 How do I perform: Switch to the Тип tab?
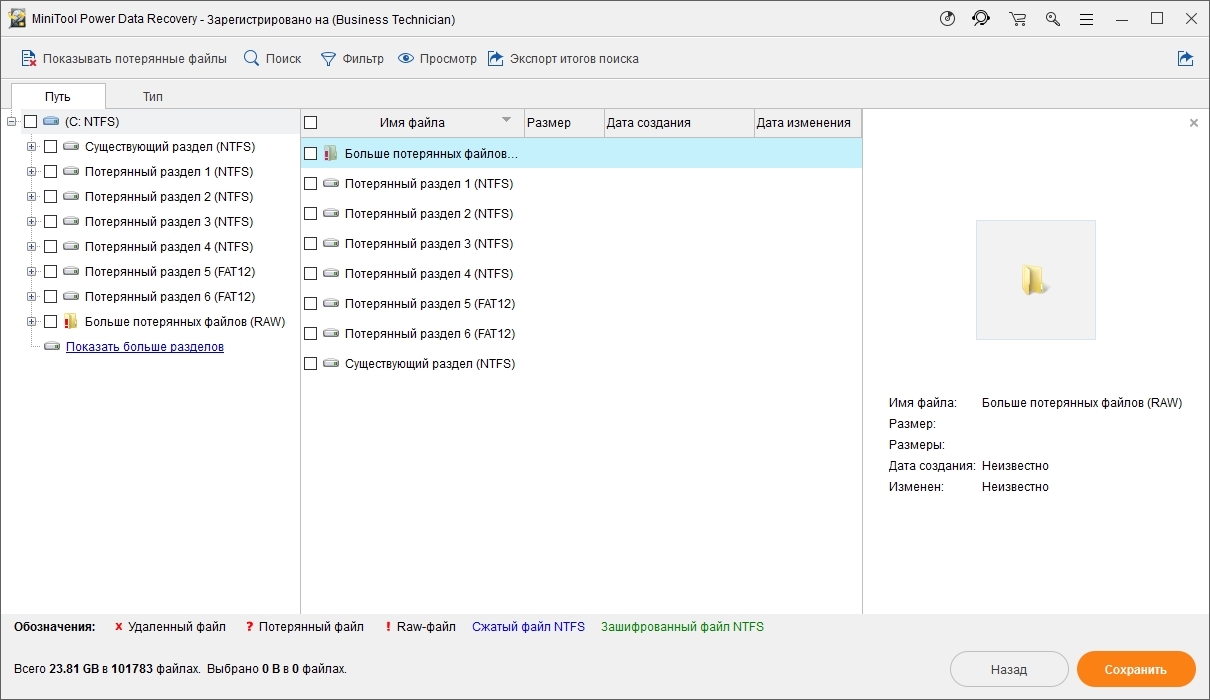152,97
